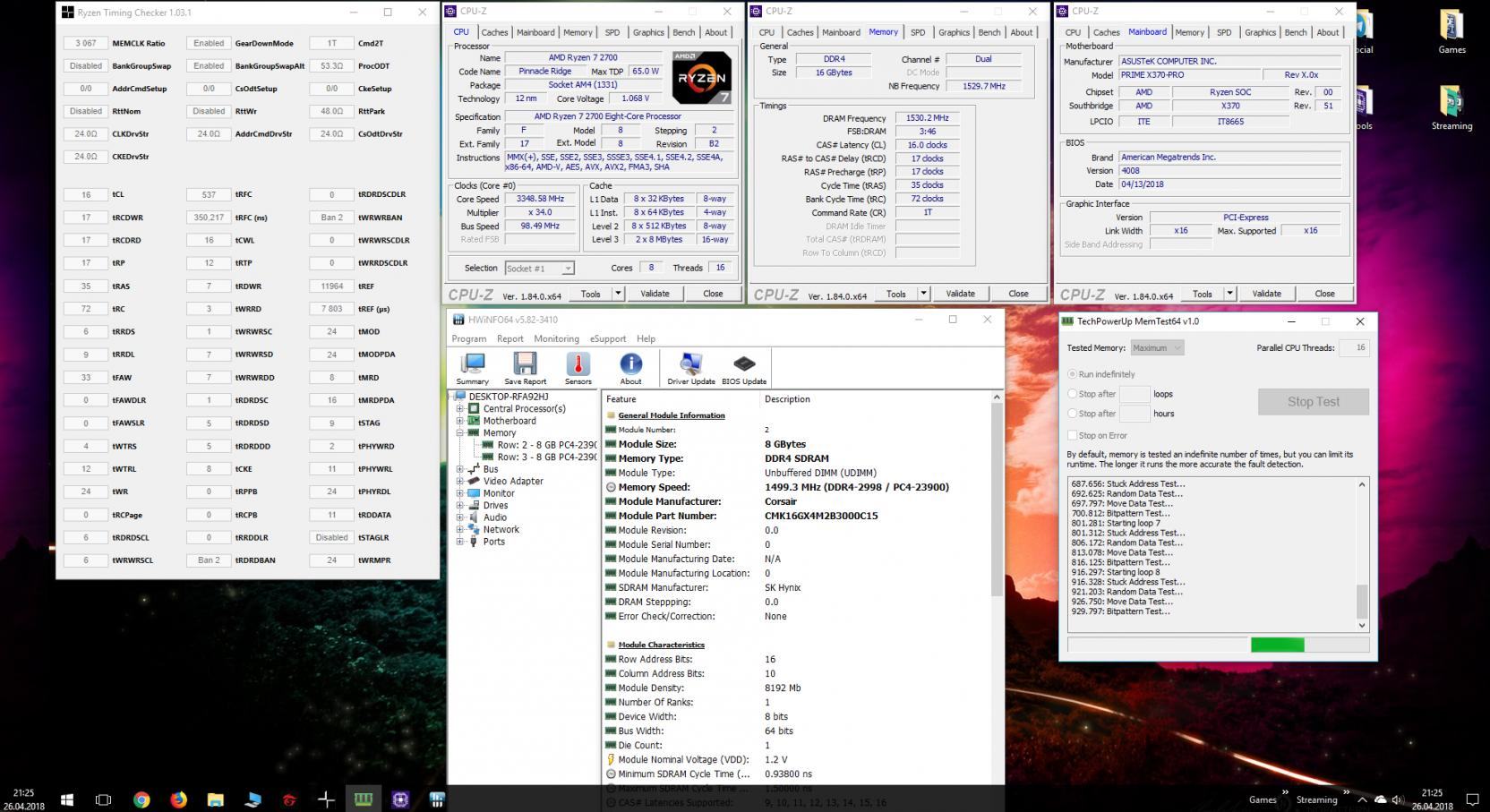Click Tools button in CPU-Z Mainboard window
This screenshot has height=812, width=1490.
tap(1202, 294)
